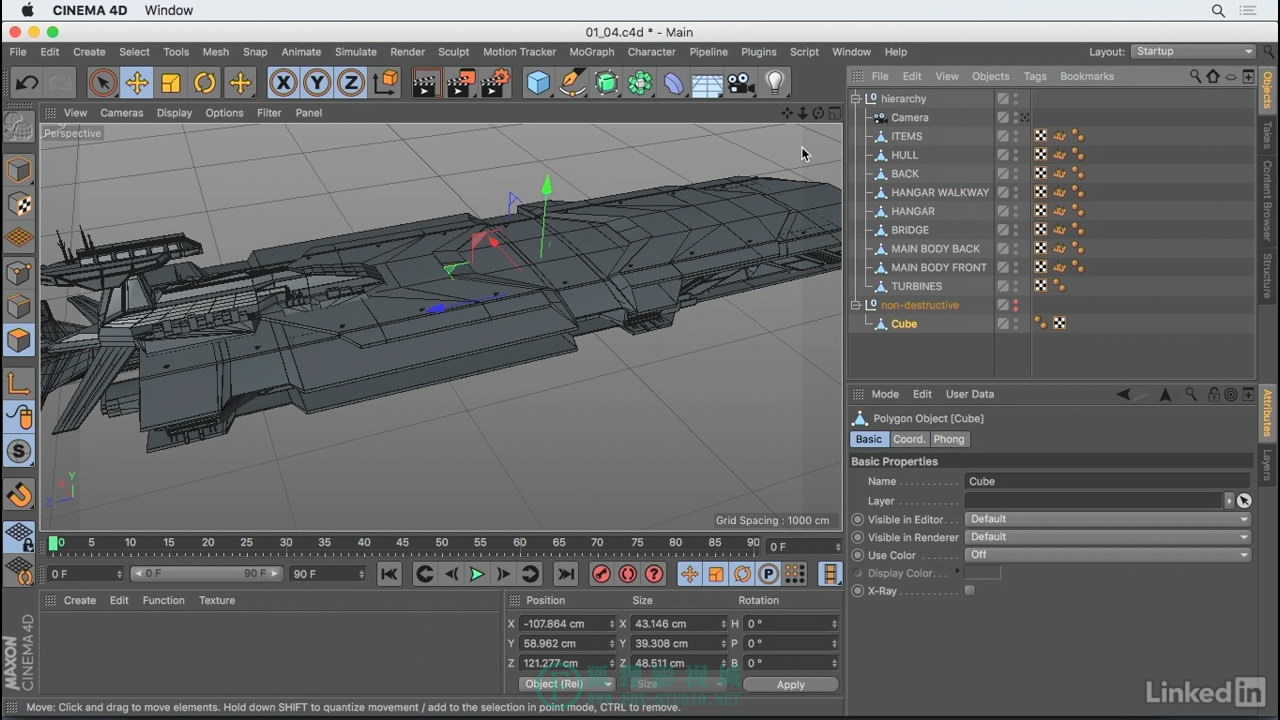Toggle Z axis lock
This screenshot has width=1280, height=720.
pyautogui.click(x=351, y=83)
